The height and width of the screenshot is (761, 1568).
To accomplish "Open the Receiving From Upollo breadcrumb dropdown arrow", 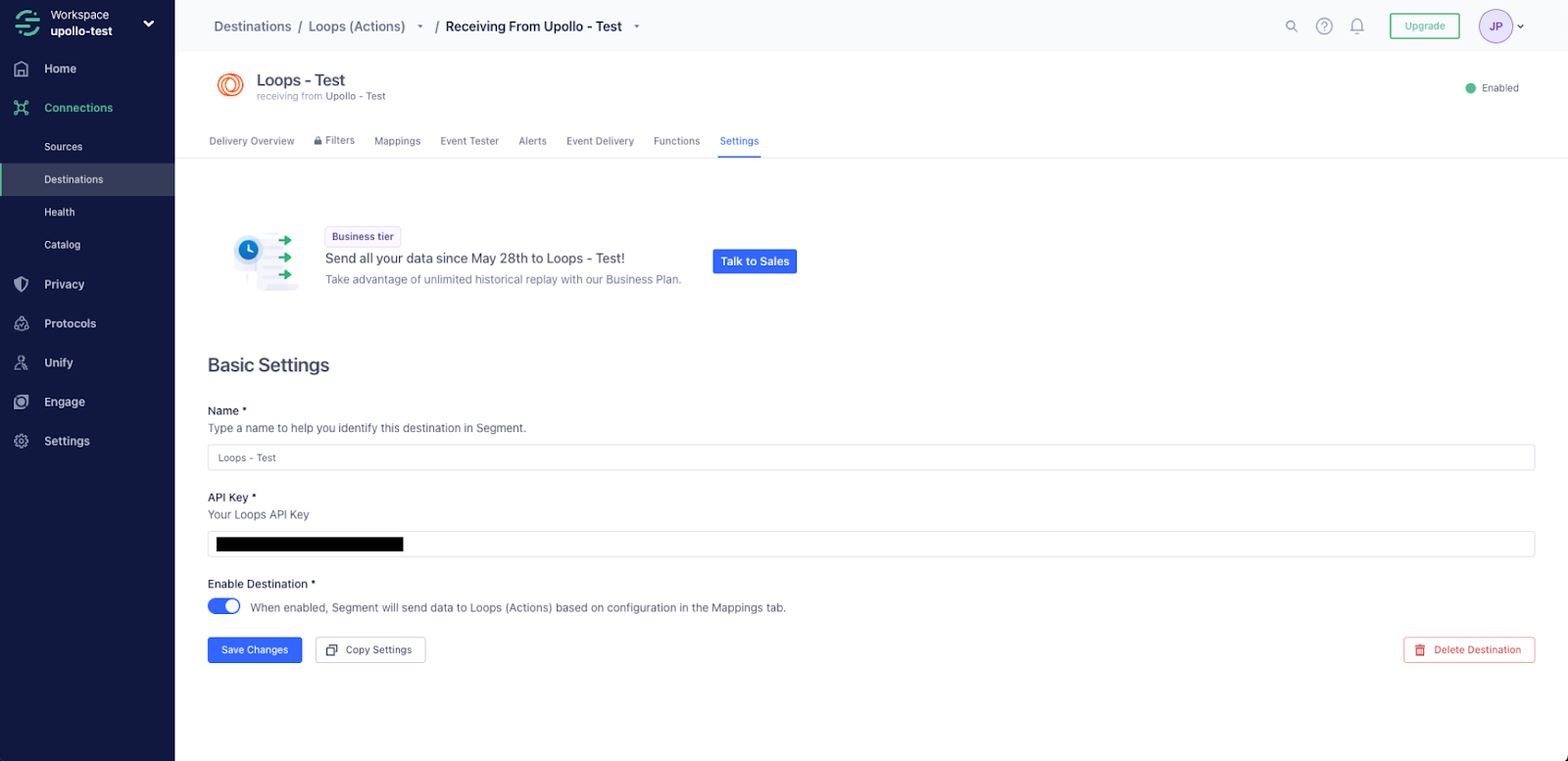I will [x=637, y=26].
